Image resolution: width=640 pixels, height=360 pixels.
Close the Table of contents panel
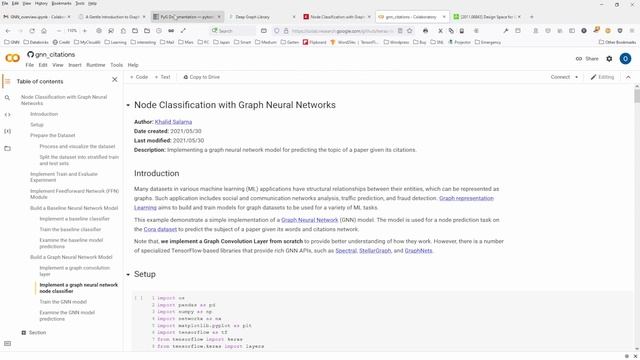coord(115,80)
